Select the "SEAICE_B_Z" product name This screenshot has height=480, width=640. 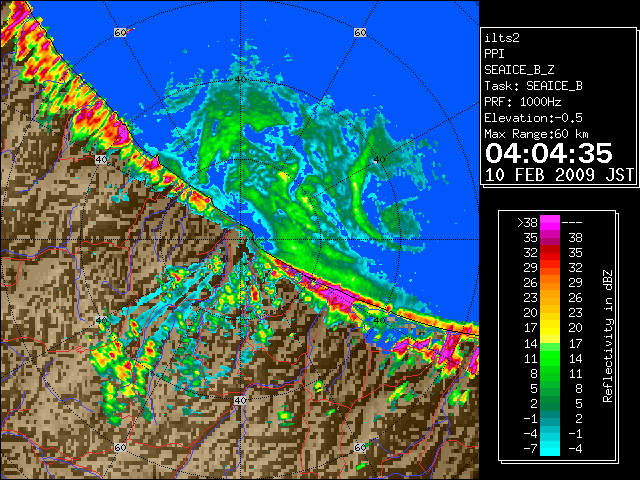(519, 70)
